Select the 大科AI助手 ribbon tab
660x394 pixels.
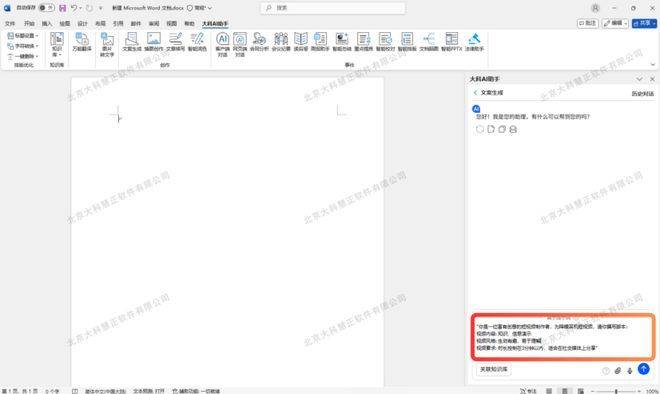(x=215, y=24)
